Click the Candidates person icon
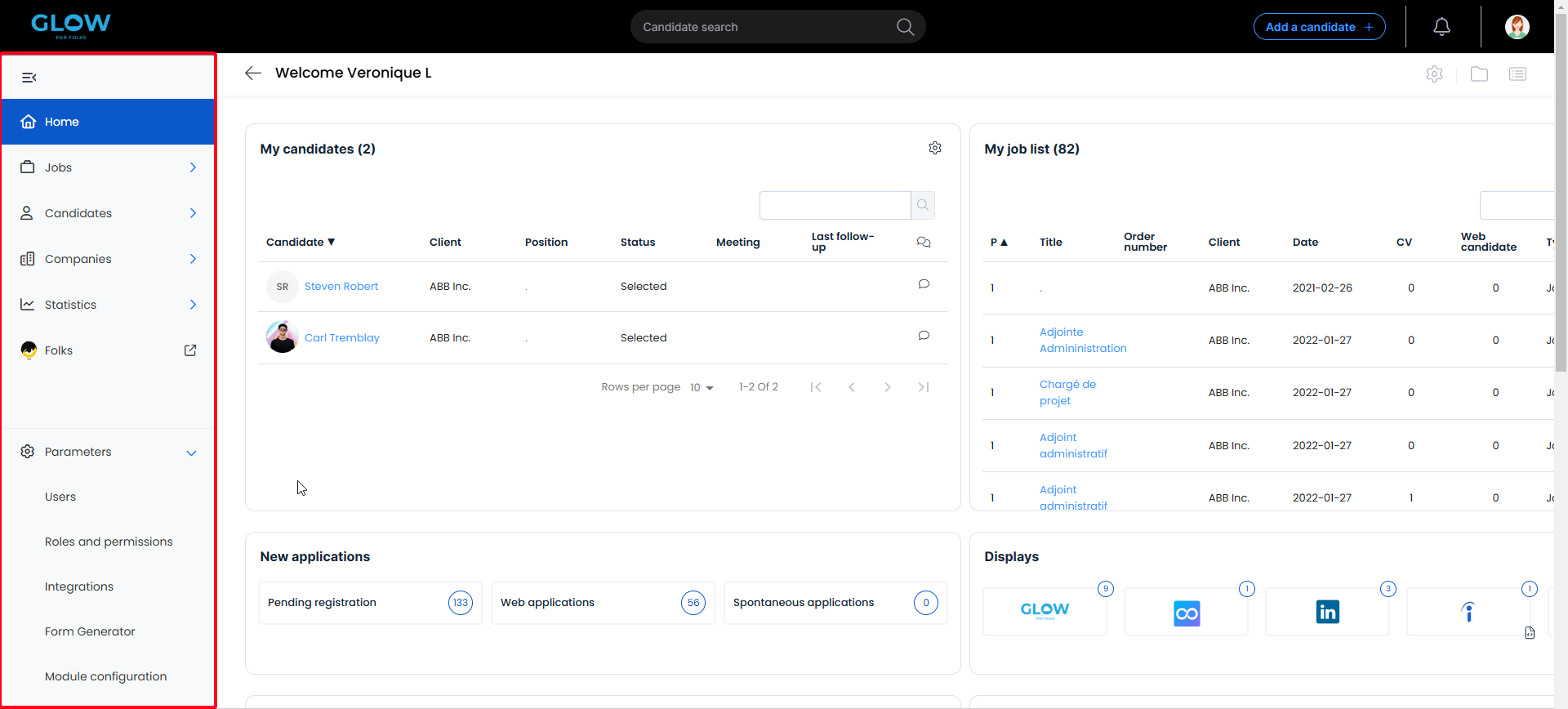This screenshot has width=1568, height=709. point(27,213)
